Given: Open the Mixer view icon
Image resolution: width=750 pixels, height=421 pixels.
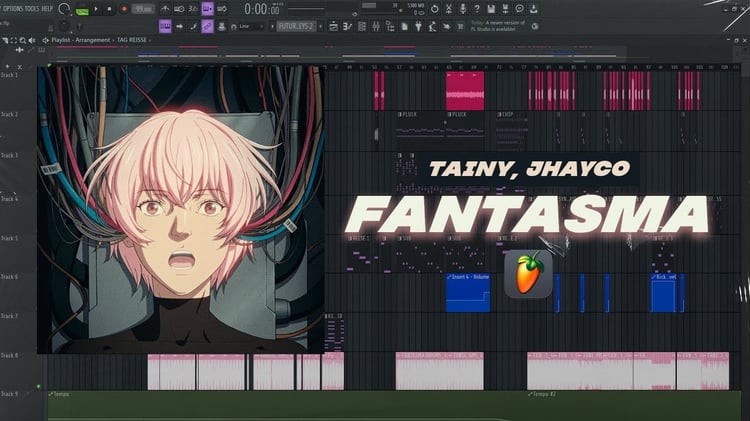Looking at the screenshot, I should point(376,26).
